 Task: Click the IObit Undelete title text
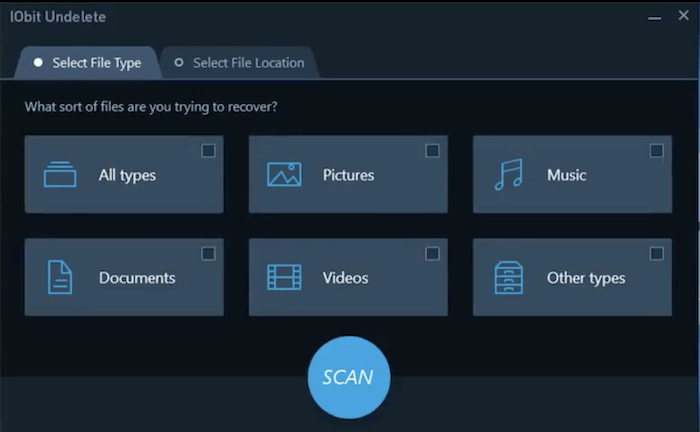tap(58, 17)
